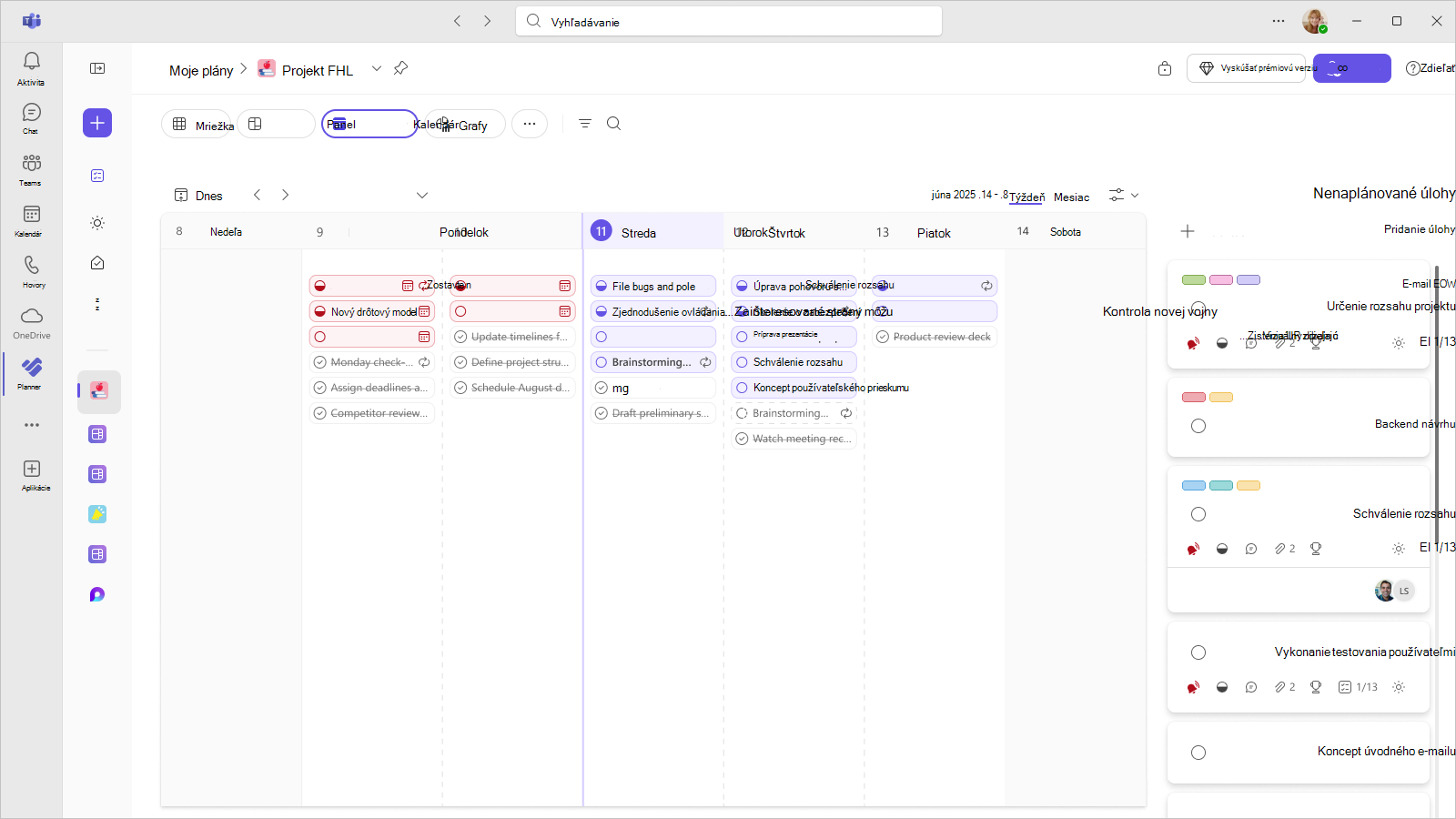Reopen completed 'Product review deck' task
Viewport: 1456px width, 819px height.
coord(883,337)
